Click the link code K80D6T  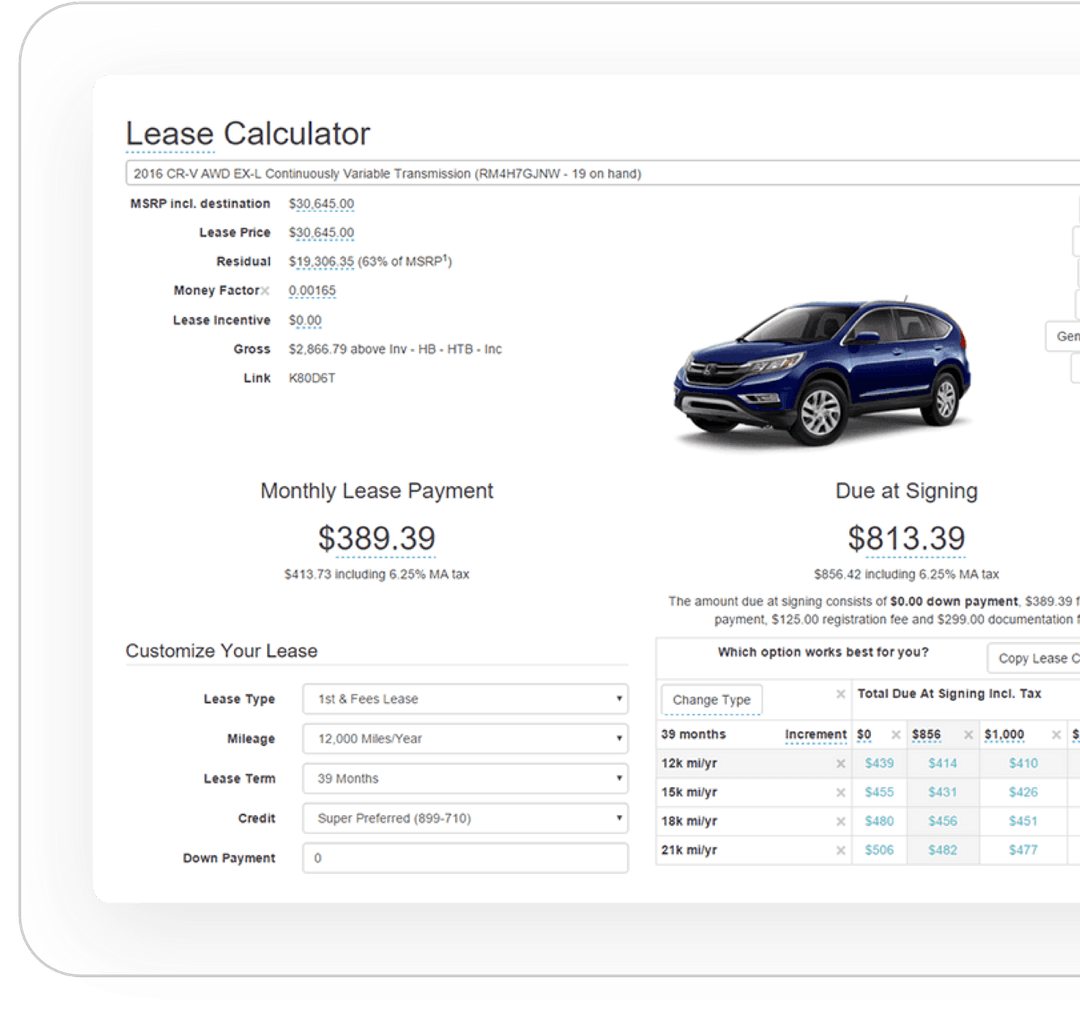coord(312,379)
